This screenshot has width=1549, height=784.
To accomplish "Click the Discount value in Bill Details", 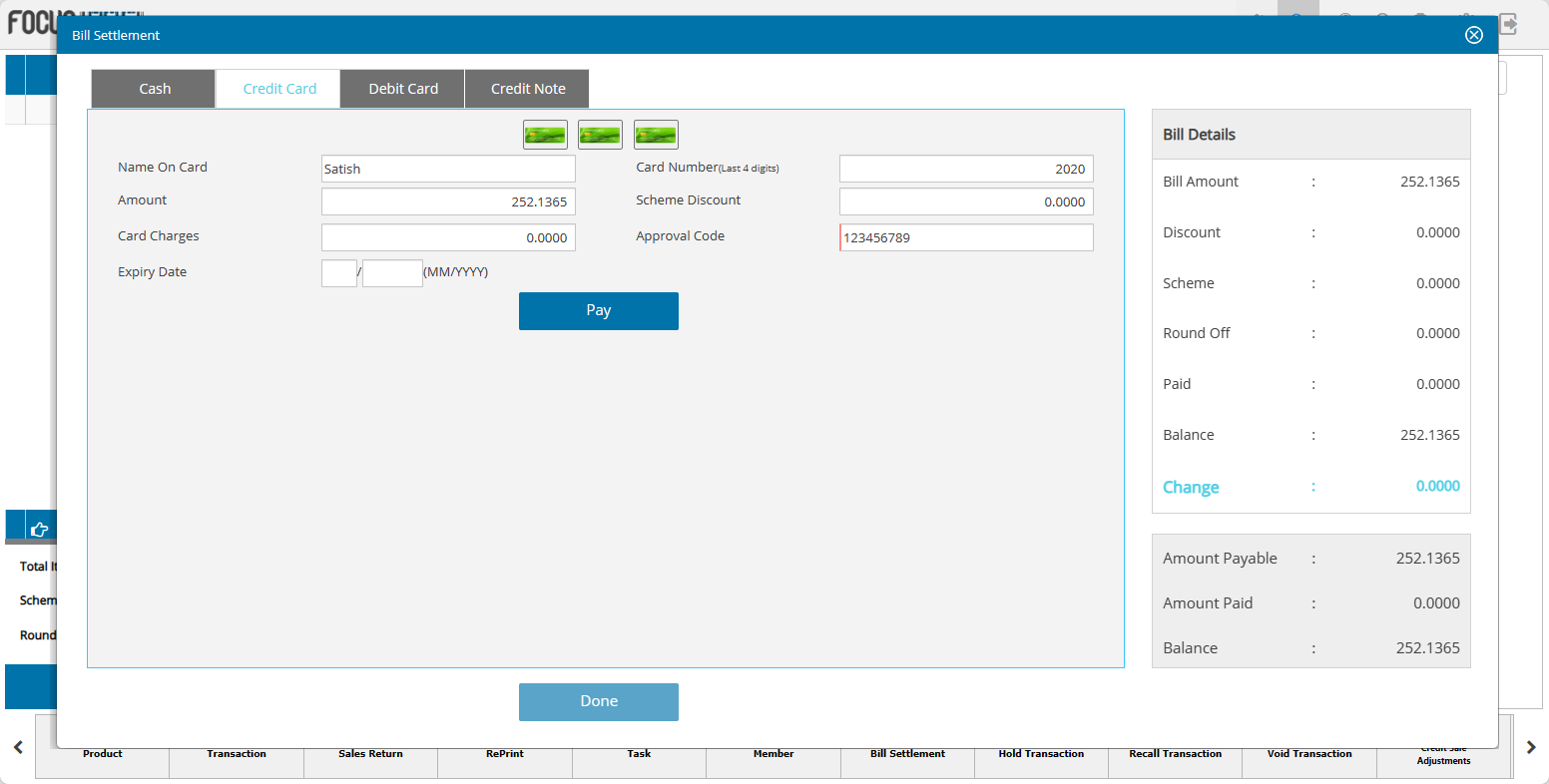I will pyautogui.click(x=1438, y=232).
